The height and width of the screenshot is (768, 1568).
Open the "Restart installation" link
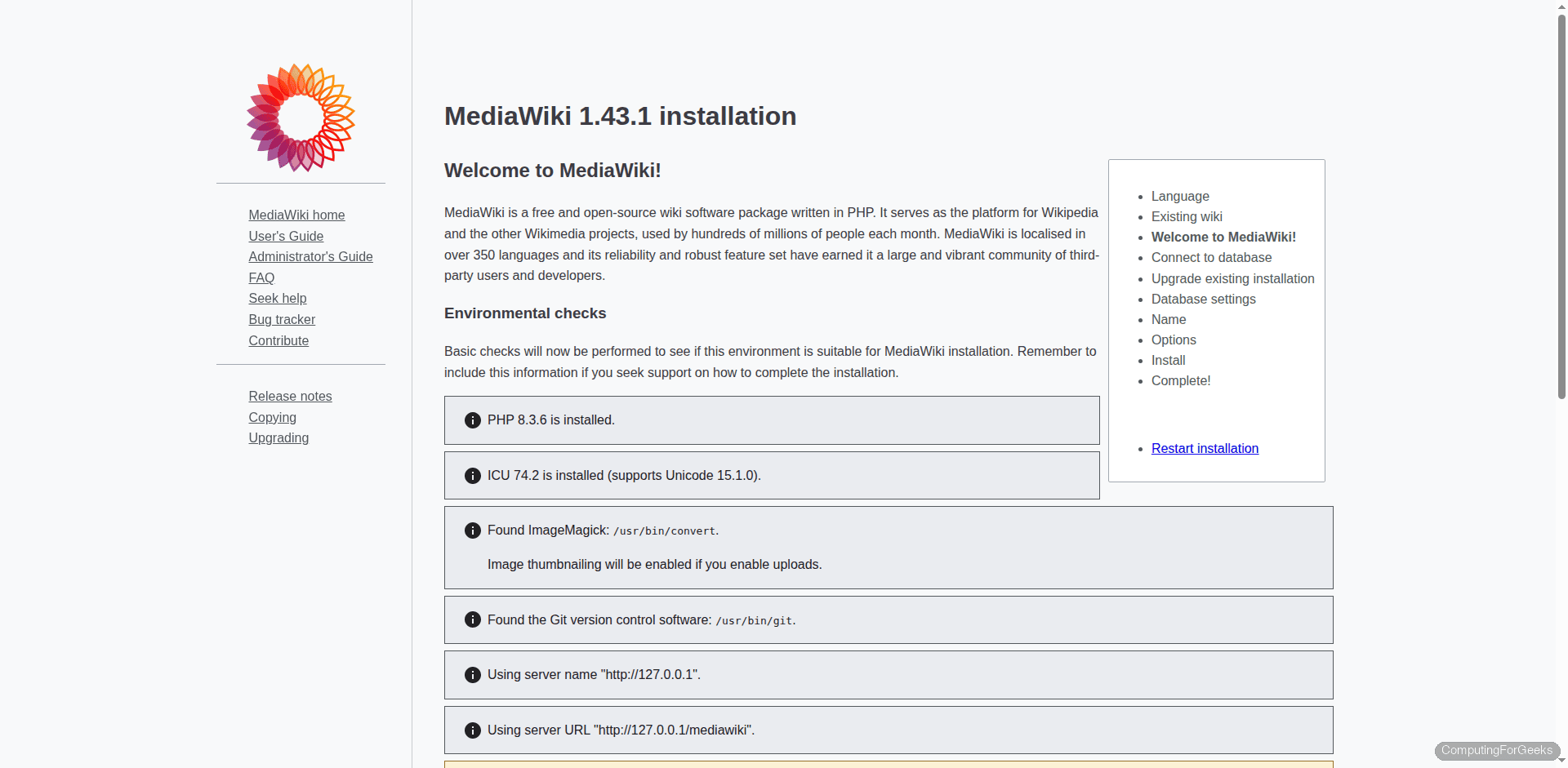[1205, 448]
